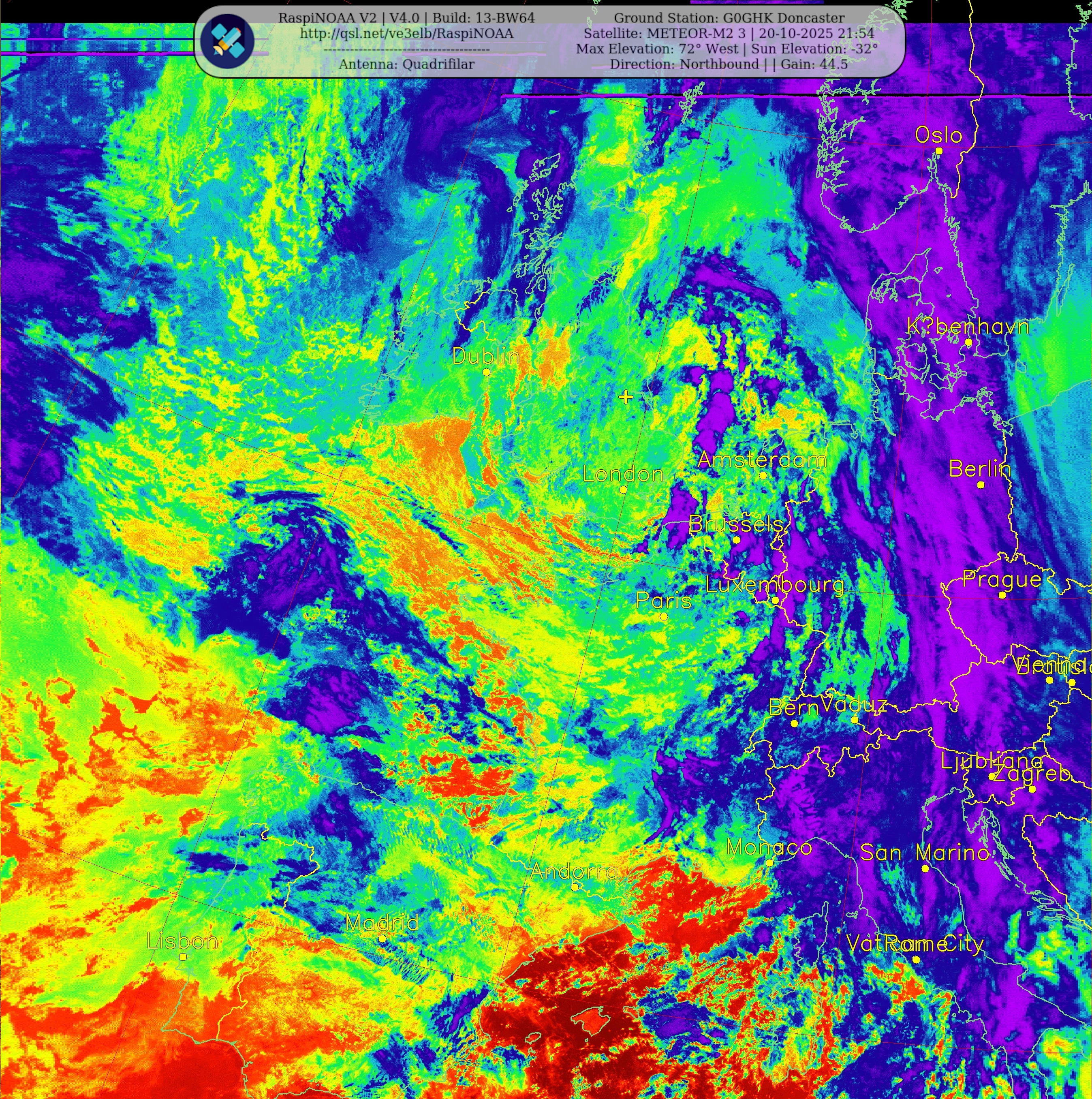
Task: Click the Oslo city marker dot
Action: tap(939, 151)
